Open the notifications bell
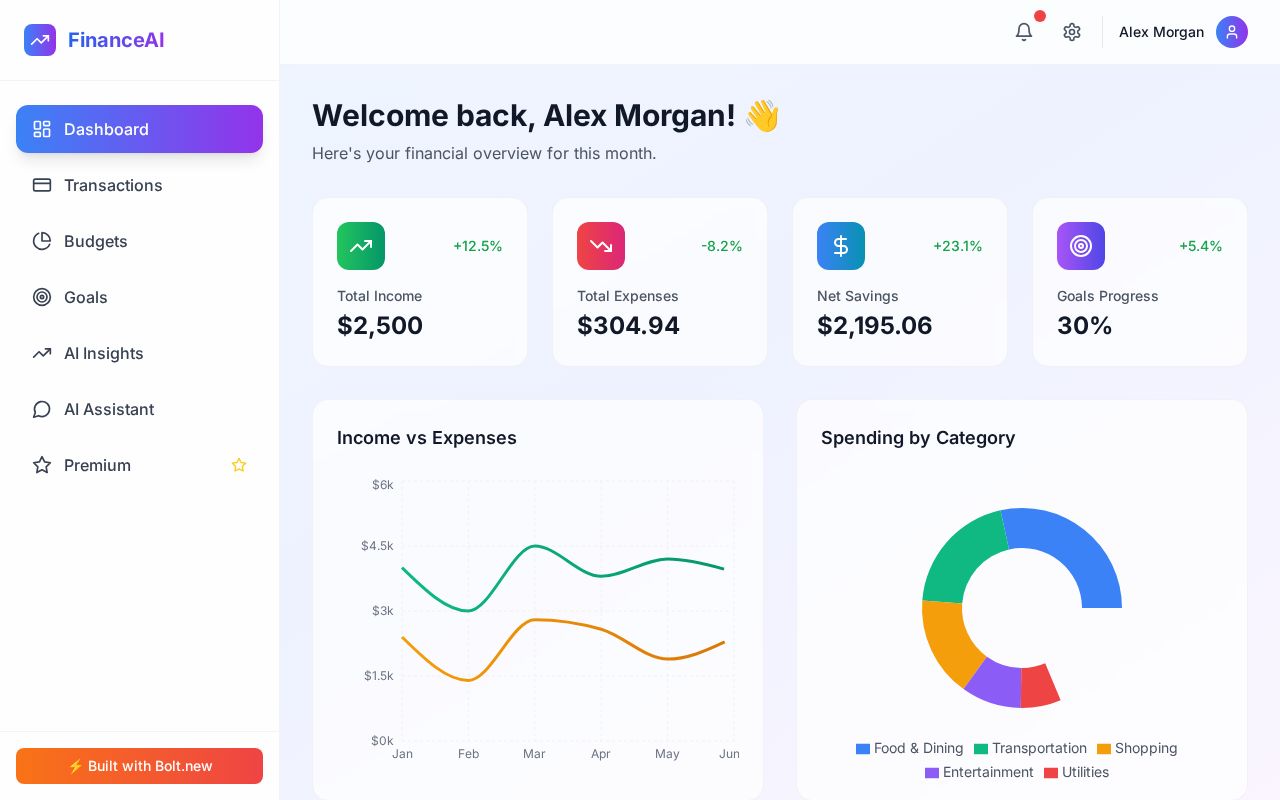1280x800 pixels. point(1024,32)
